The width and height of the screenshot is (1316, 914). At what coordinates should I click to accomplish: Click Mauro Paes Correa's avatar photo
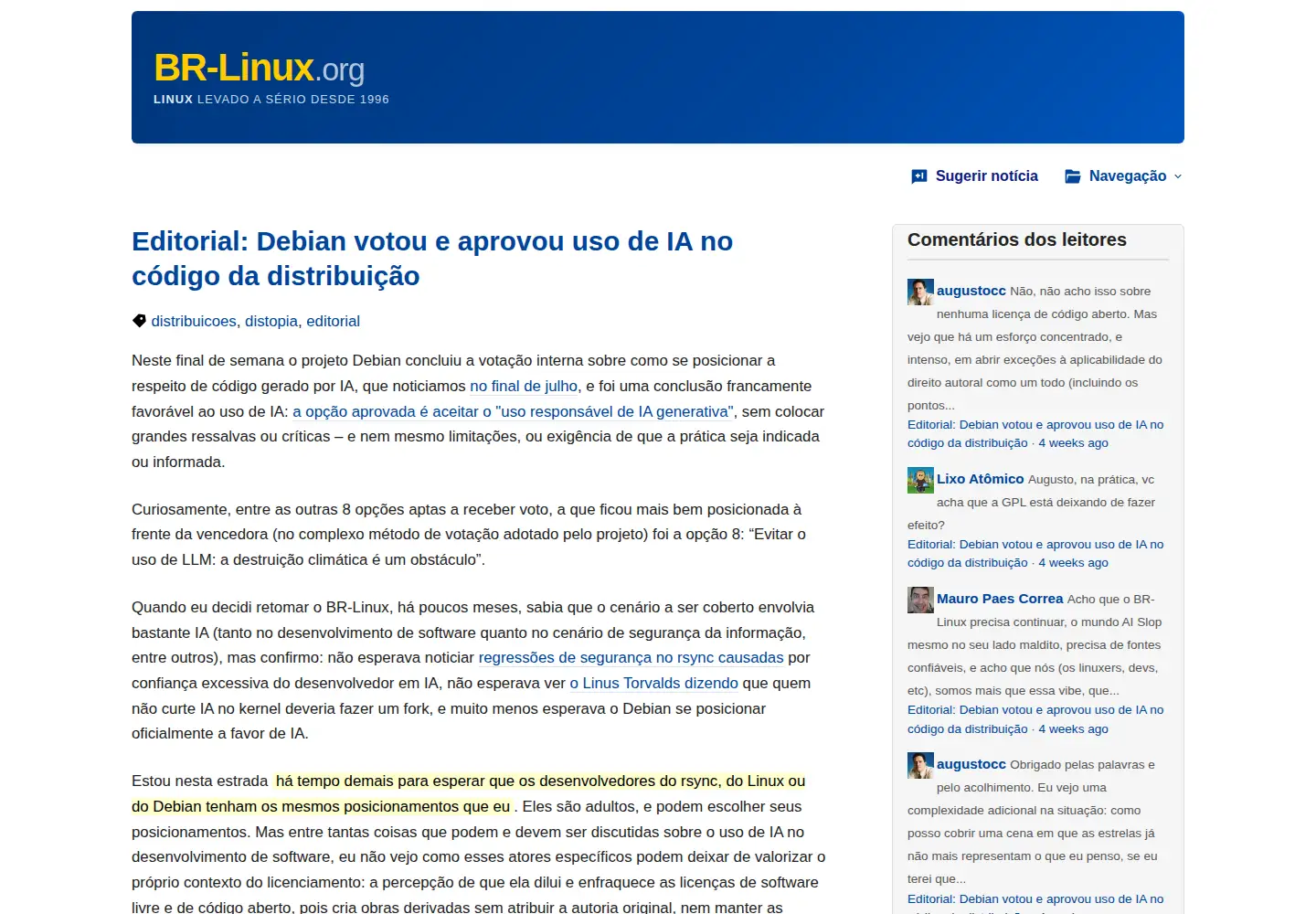(x=920, y=600)
